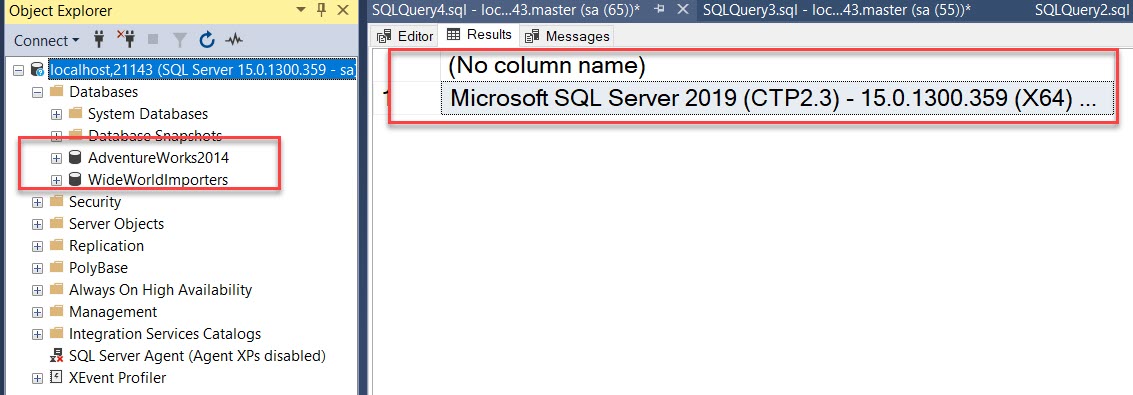Click the Filter funnel icon
Image resolution: width=1133 pixels, height=395 pixels.
point(180,40)
